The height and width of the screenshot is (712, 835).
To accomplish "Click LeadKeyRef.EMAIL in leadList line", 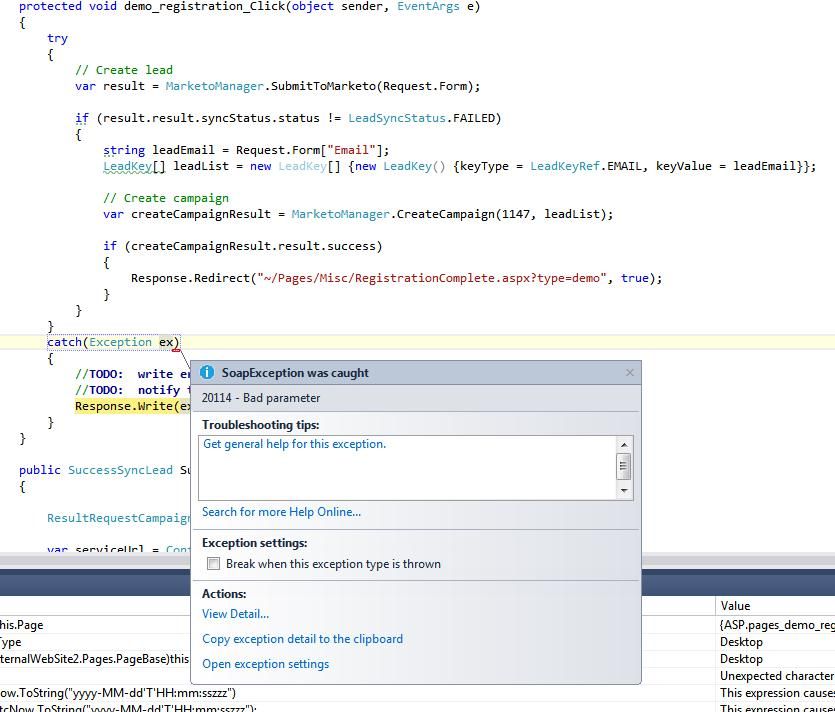I will 588,166.
